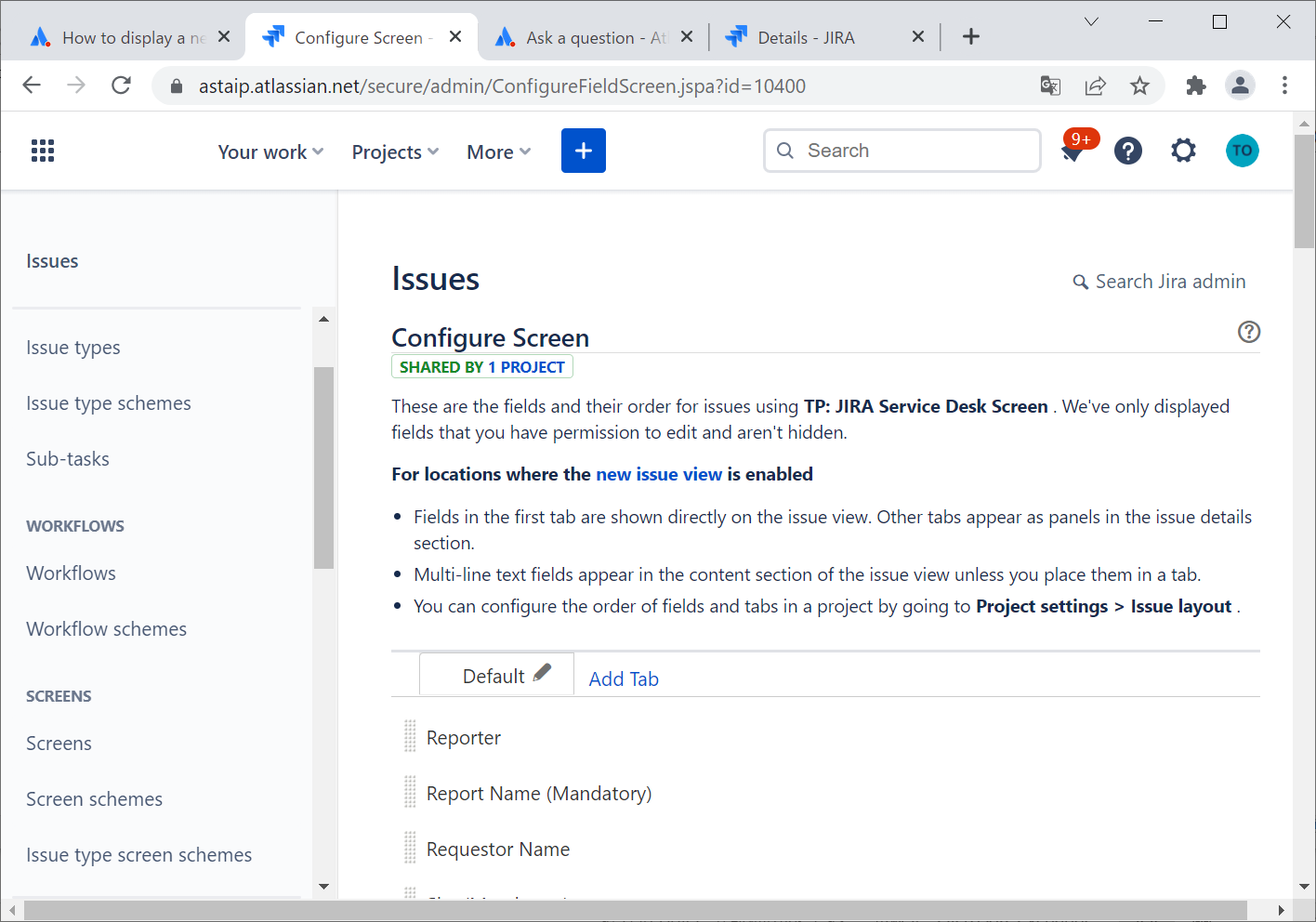Open the Chrome tab search chevron

(x=1091, y=21)
